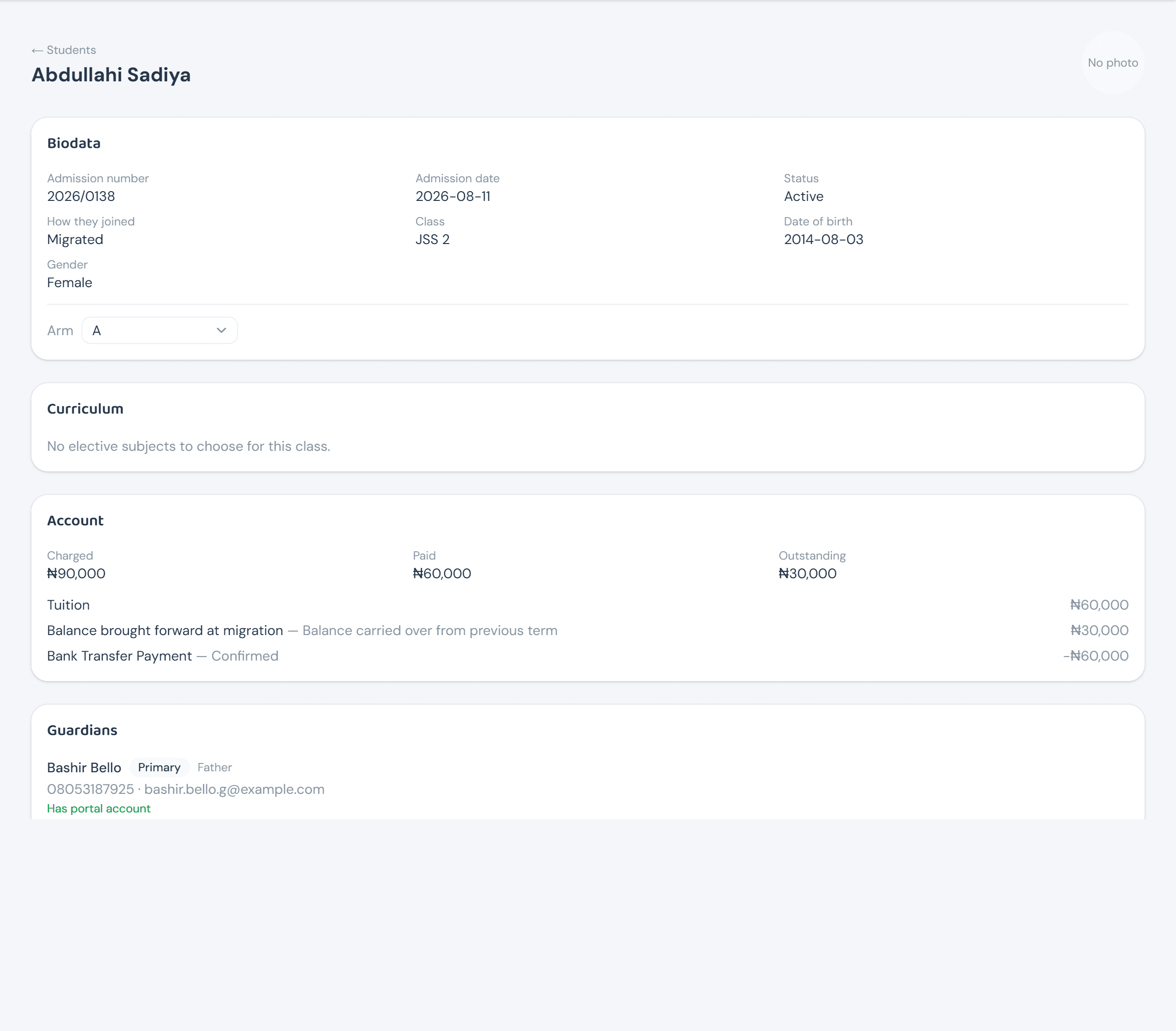Click guardian name Bashir Bello
The image size is (1176, 1031).
pos(84,767)
